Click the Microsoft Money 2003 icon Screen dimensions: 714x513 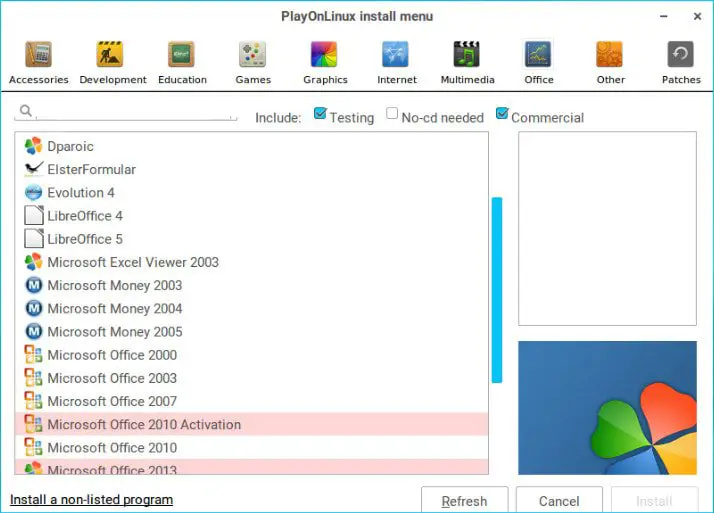pyautogui.click(x=34, y=285)
